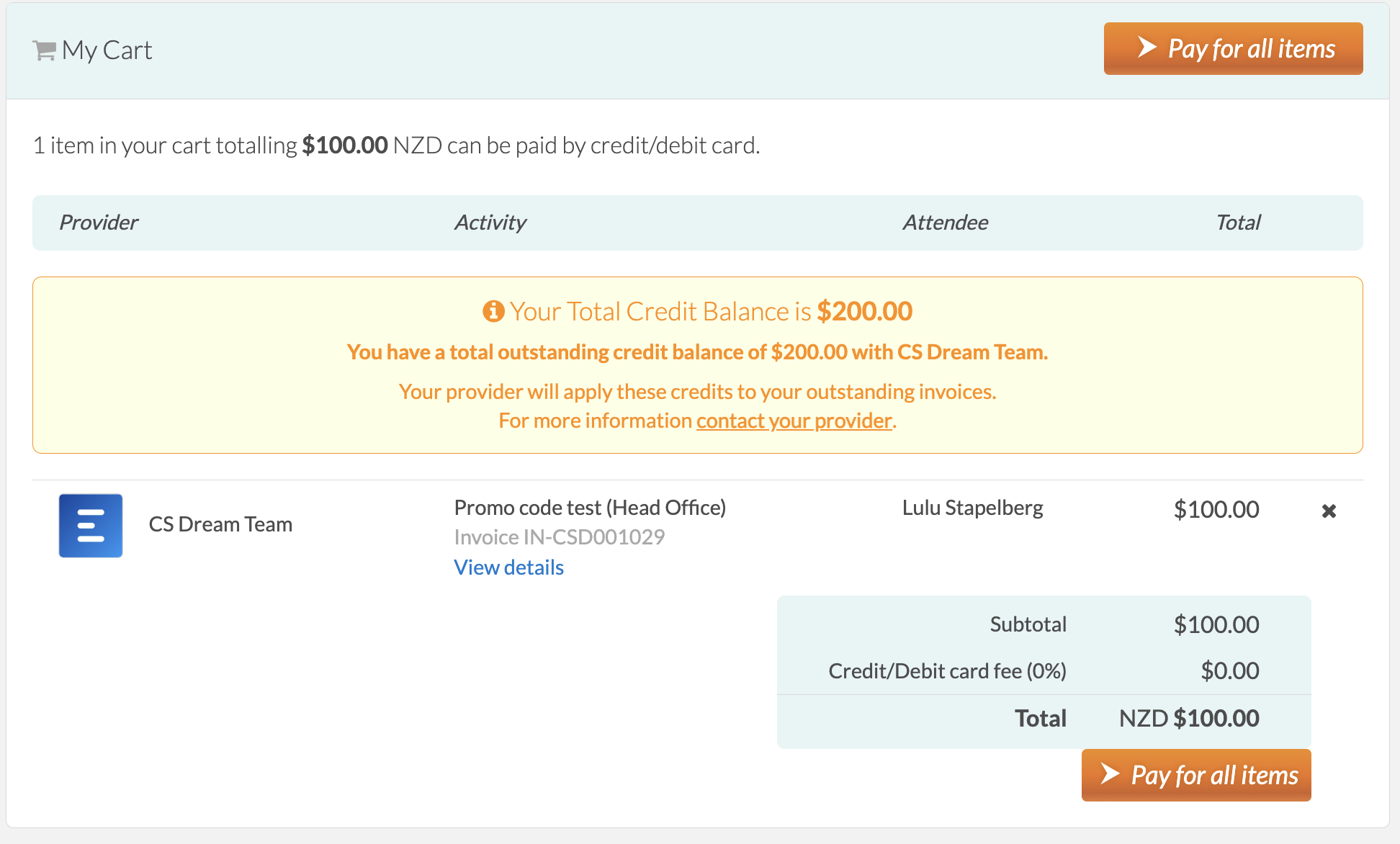1400x844 pixels.
Task: Click the My Cart heading
Action: point(107,50)
